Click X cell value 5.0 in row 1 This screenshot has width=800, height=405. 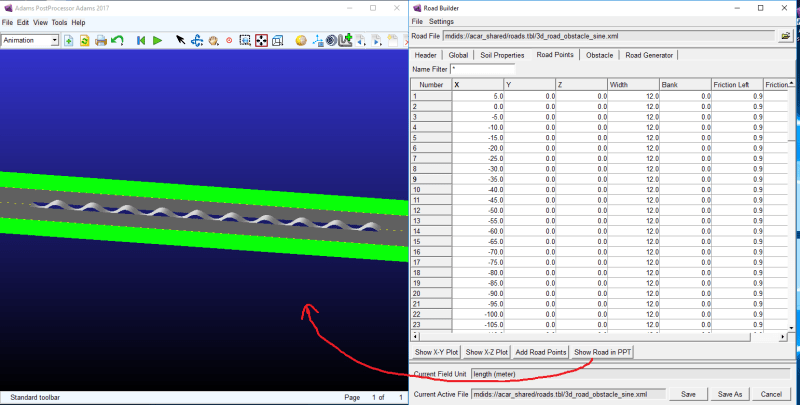(x=478, y=96)
